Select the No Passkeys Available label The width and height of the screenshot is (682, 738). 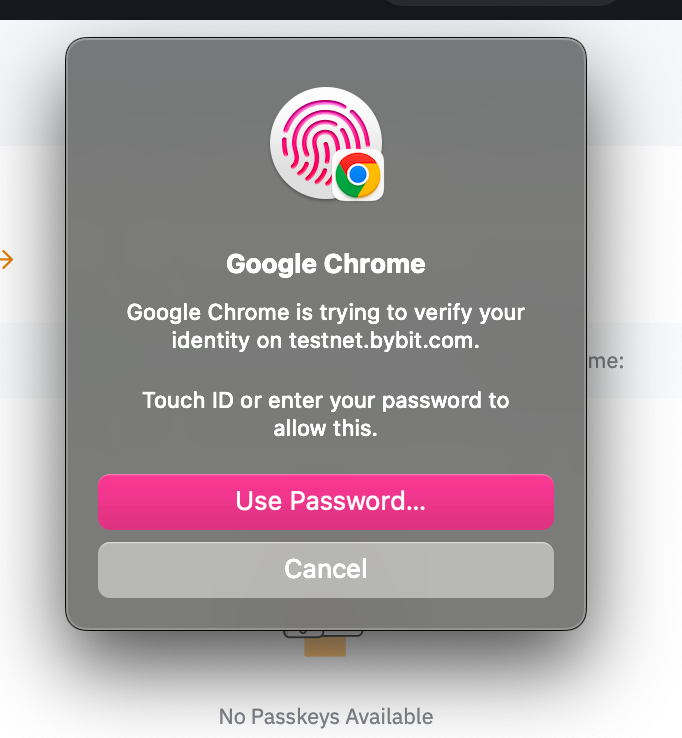pos(325,716)
